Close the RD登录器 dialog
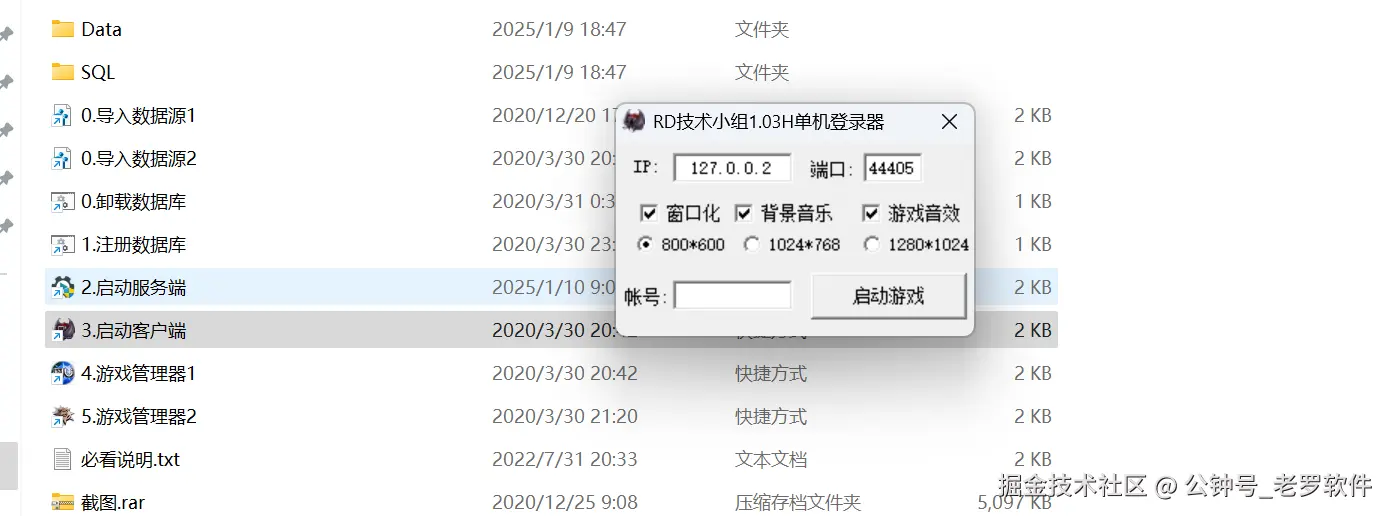Screen dimensions: 1389x516 coord(949,122)
